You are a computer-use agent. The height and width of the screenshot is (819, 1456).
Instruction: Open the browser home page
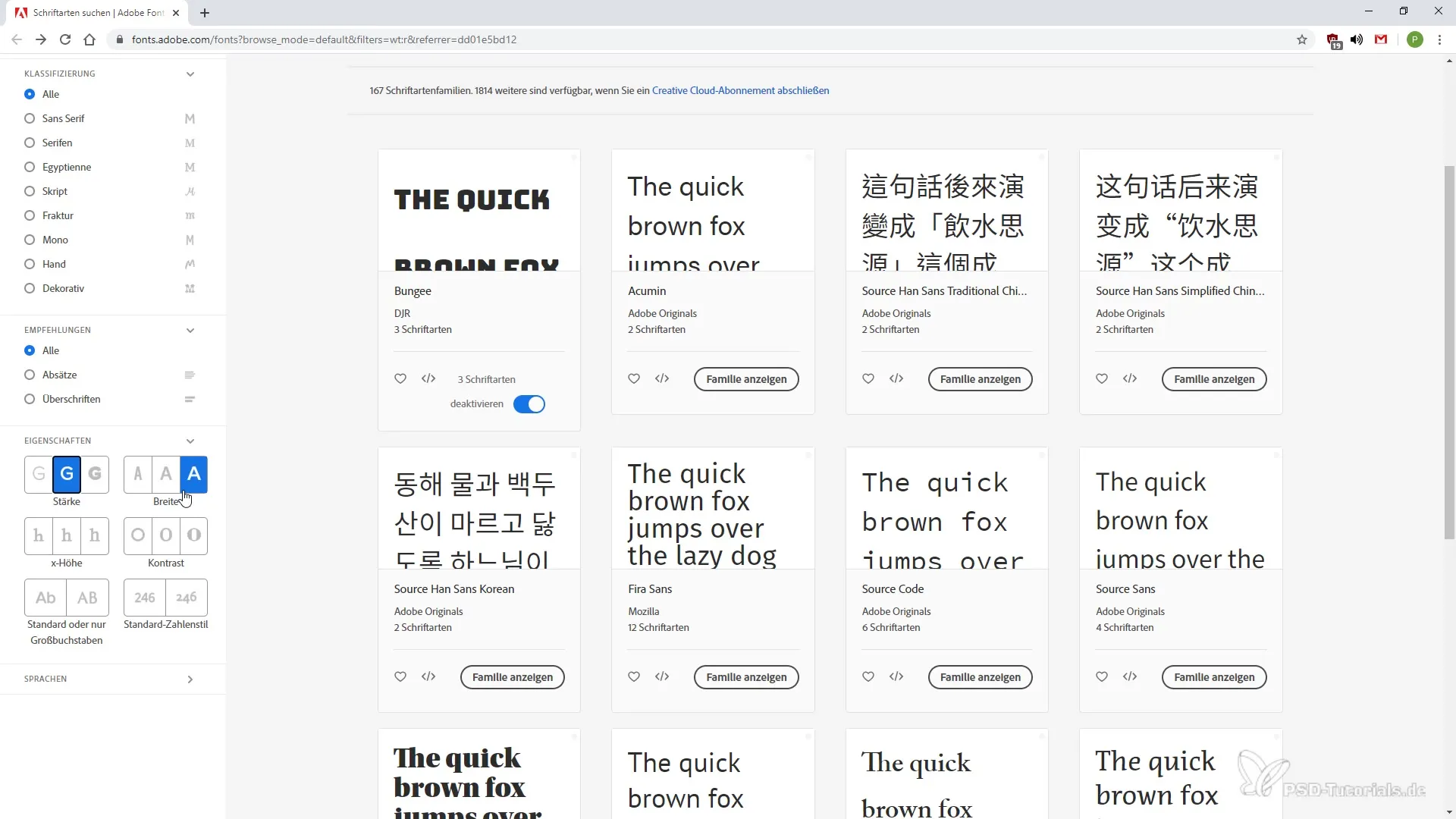coord(89,39)
